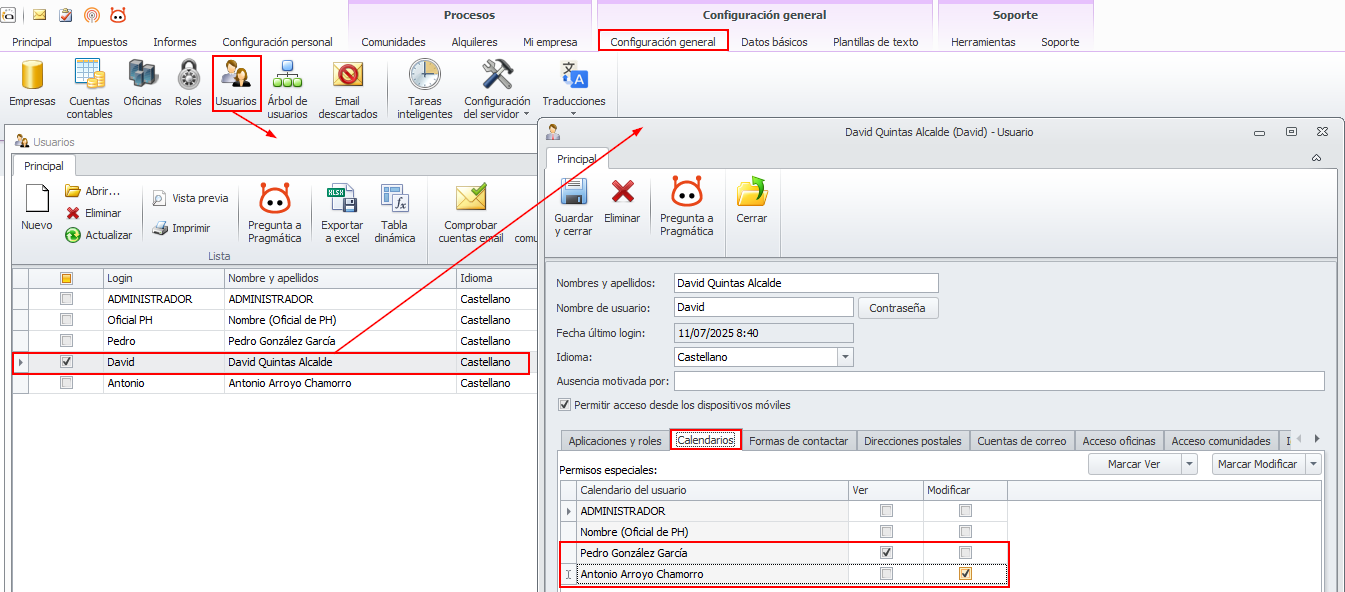The image size is (1345, 592).
Task: Open the Marcar Ver dropdown arrow
Action: 1189,464
